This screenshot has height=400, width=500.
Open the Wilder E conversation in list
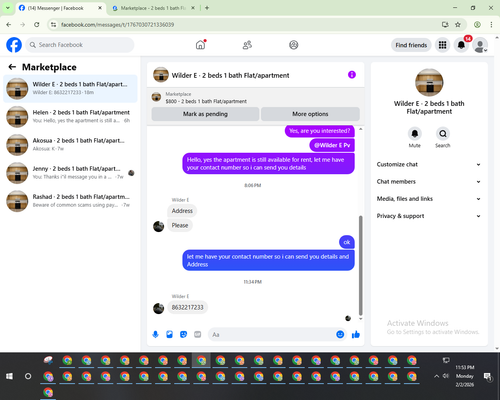[70, 89]
